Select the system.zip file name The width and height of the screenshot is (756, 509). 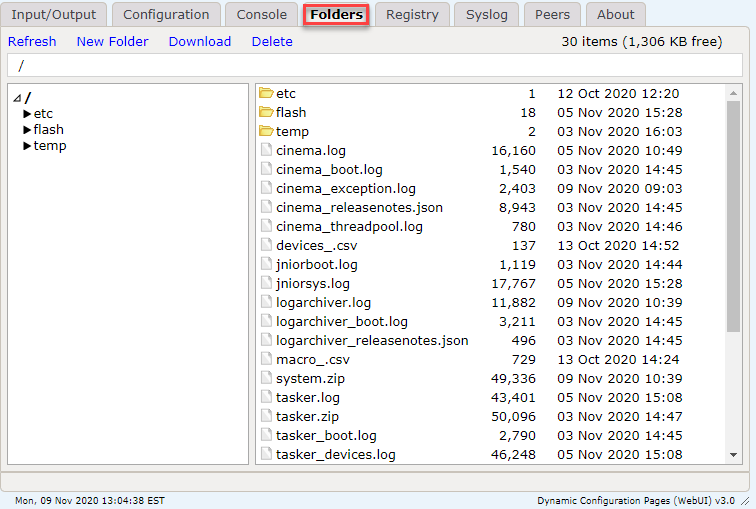tap(310, 378)
